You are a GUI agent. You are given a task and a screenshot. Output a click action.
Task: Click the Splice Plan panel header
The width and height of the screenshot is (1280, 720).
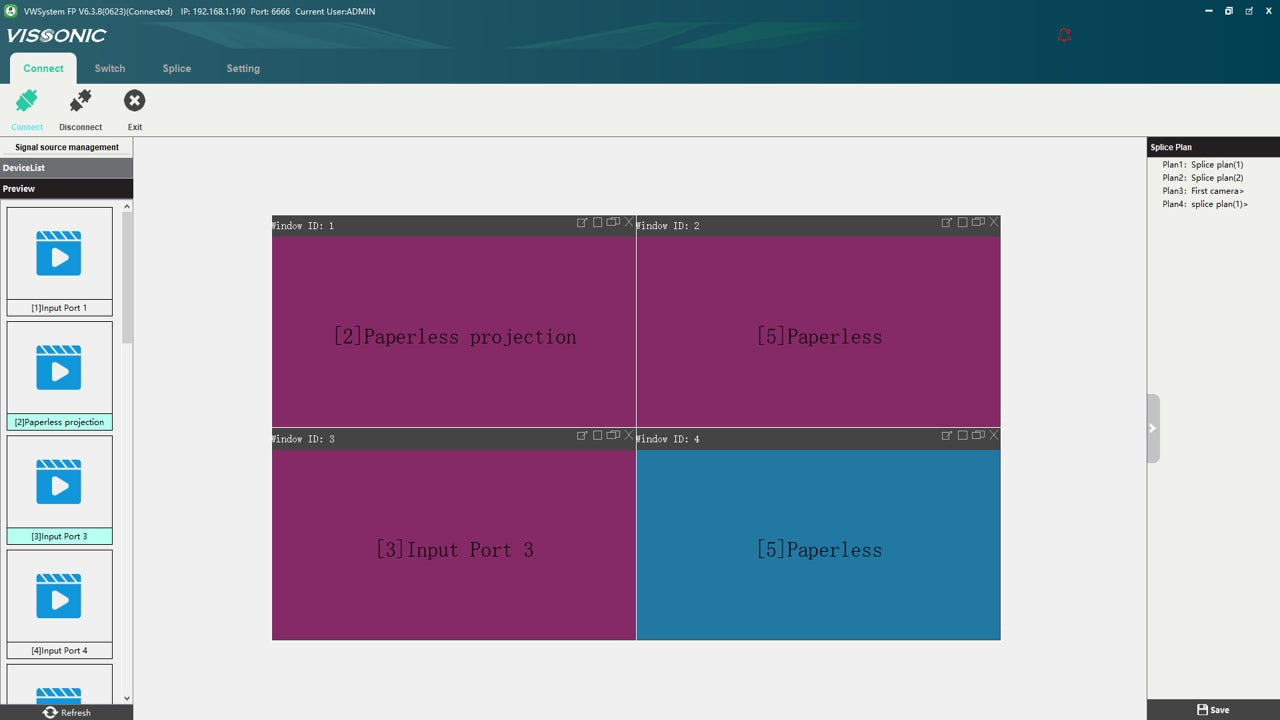[1213, 147]
